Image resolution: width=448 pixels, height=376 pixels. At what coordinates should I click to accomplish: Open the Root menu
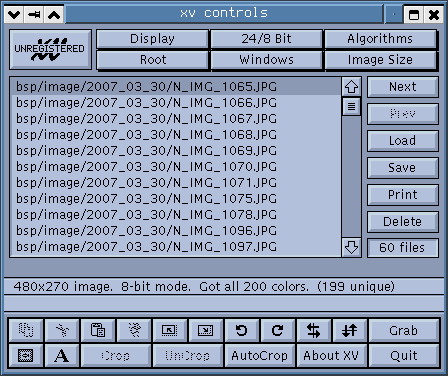coord(152,60)
